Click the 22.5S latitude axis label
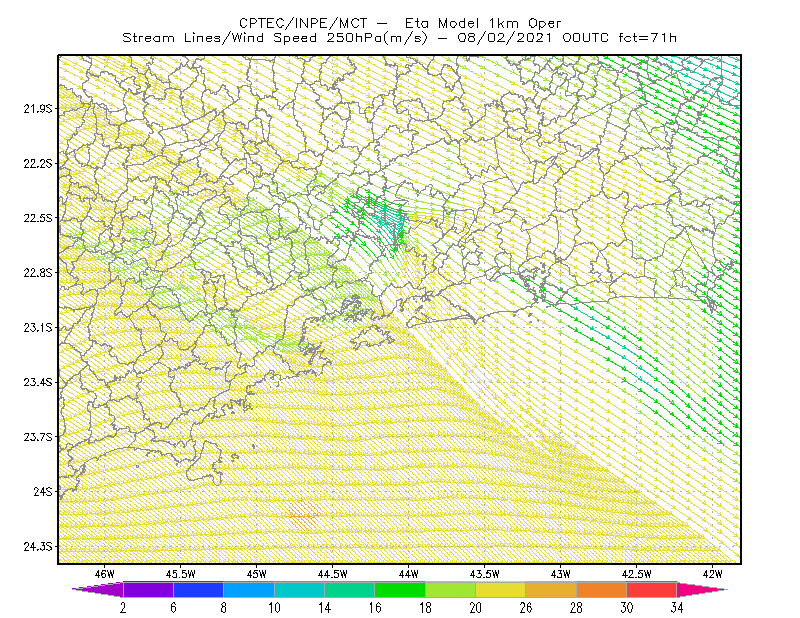This screenshot has width=800, height=618. [38, 218]
